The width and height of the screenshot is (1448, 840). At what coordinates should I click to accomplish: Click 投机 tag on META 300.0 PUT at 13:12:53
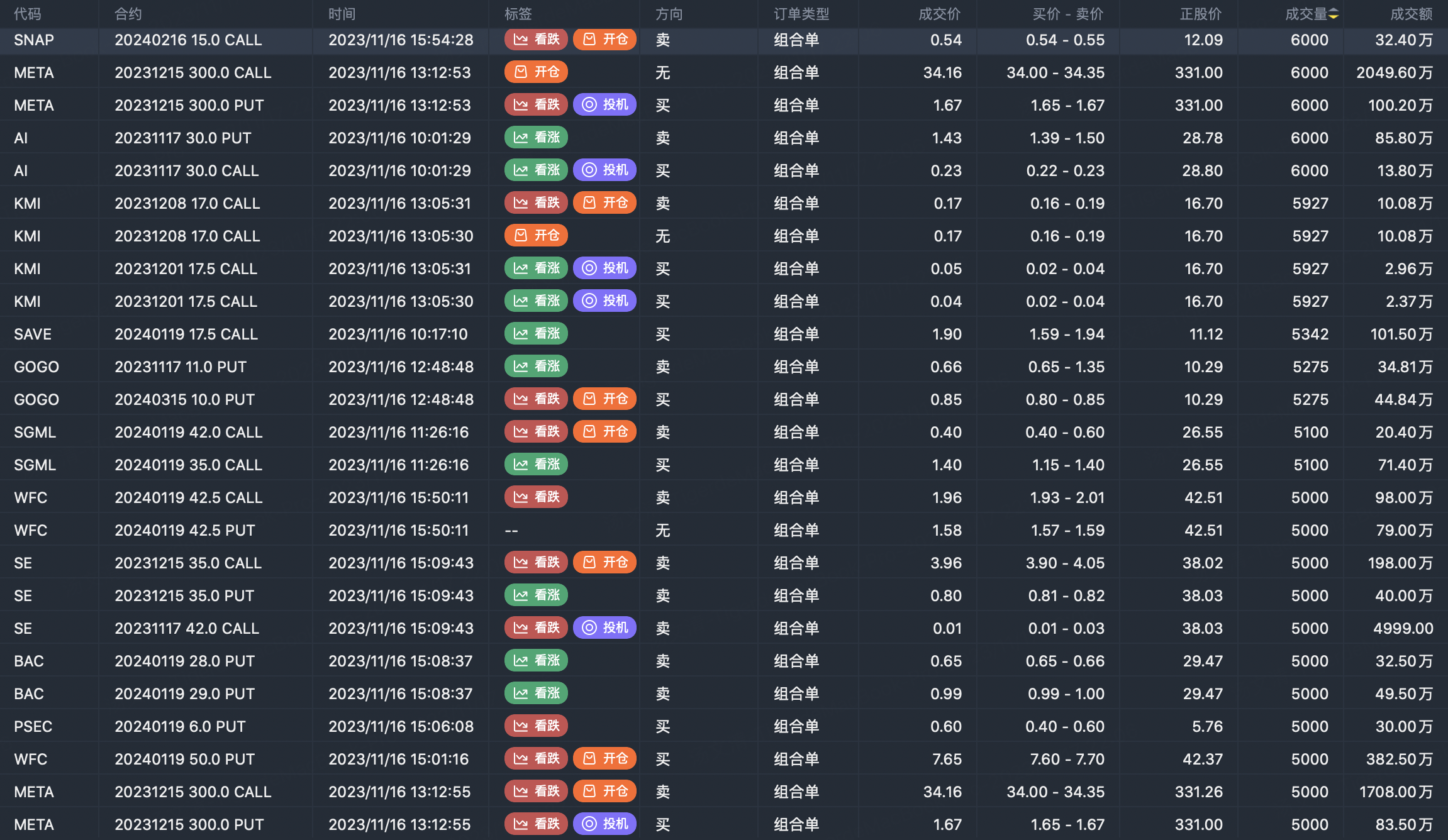tap(604, 105)
